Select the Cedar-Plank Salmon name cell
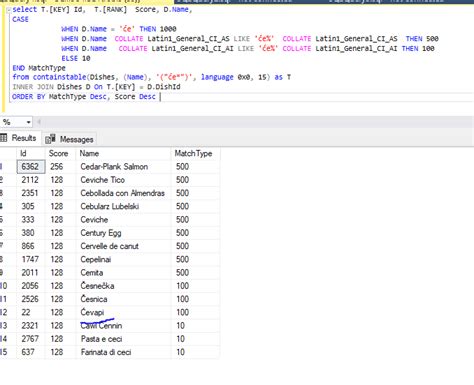This screenshot has width=474, height=385. [124, 167]
